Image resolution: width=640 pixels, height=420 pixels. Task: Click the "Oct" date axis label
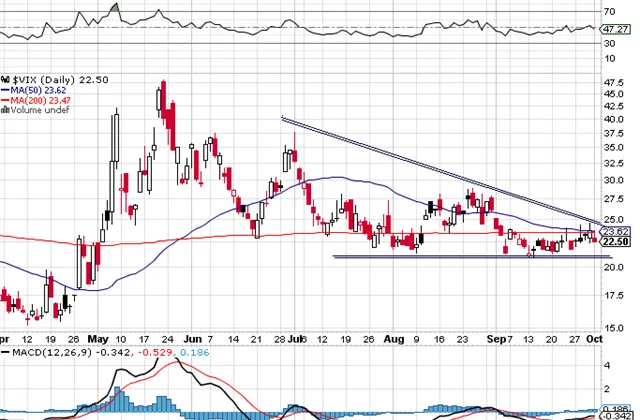[x=594, y=339]
